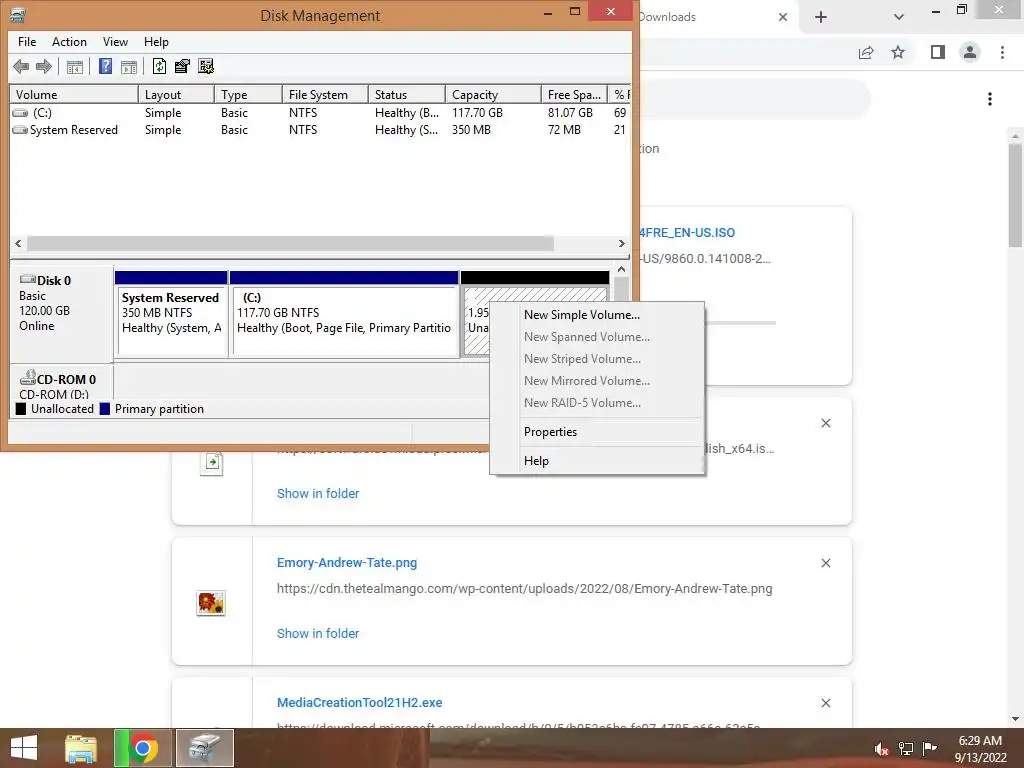Screen dimensions: 1024x768
Task: Click the Disk 0 drive icon
Action: 27,280
